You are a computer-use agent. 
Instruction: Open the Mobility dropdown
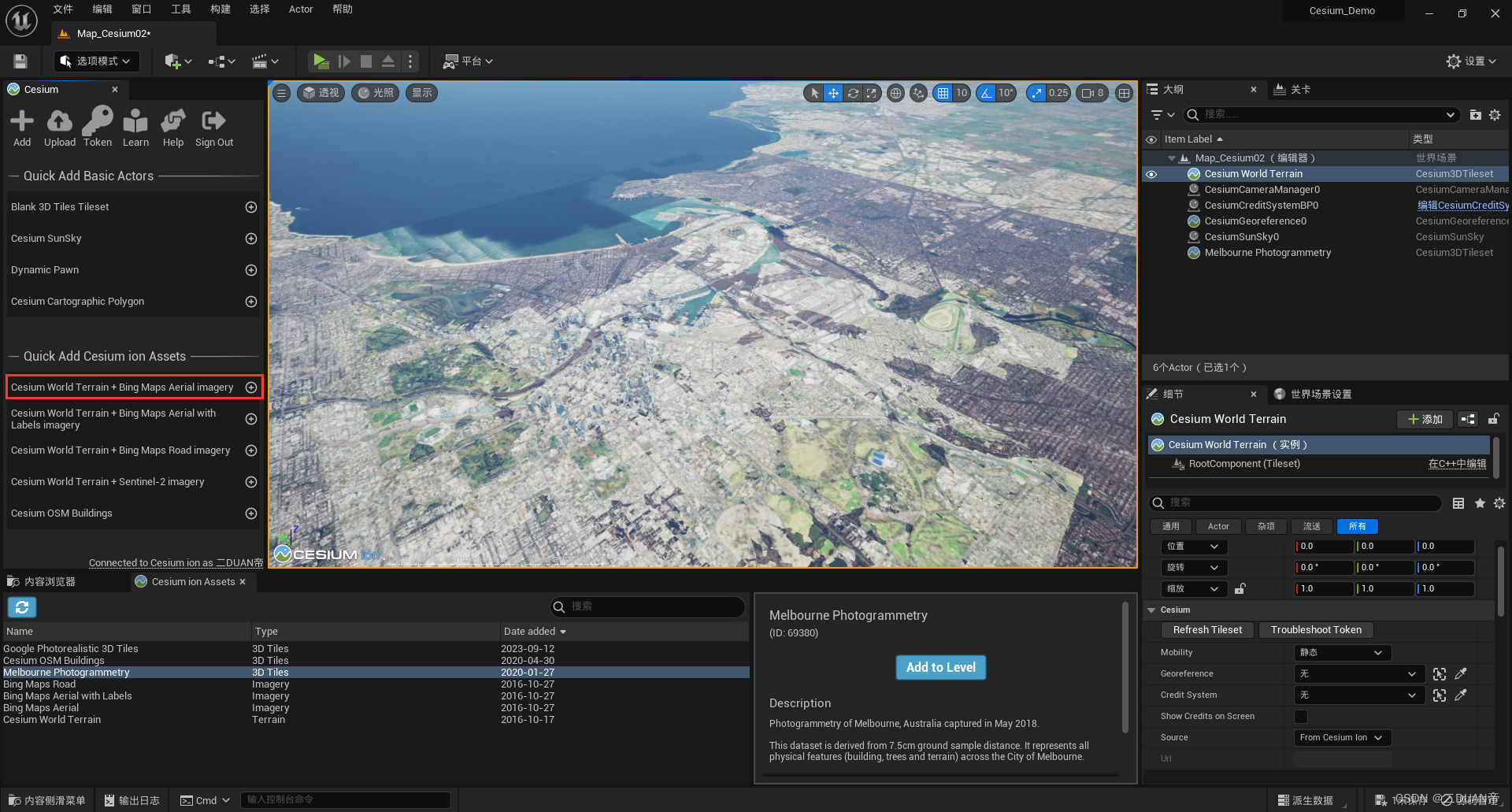tap(1342, 652)
